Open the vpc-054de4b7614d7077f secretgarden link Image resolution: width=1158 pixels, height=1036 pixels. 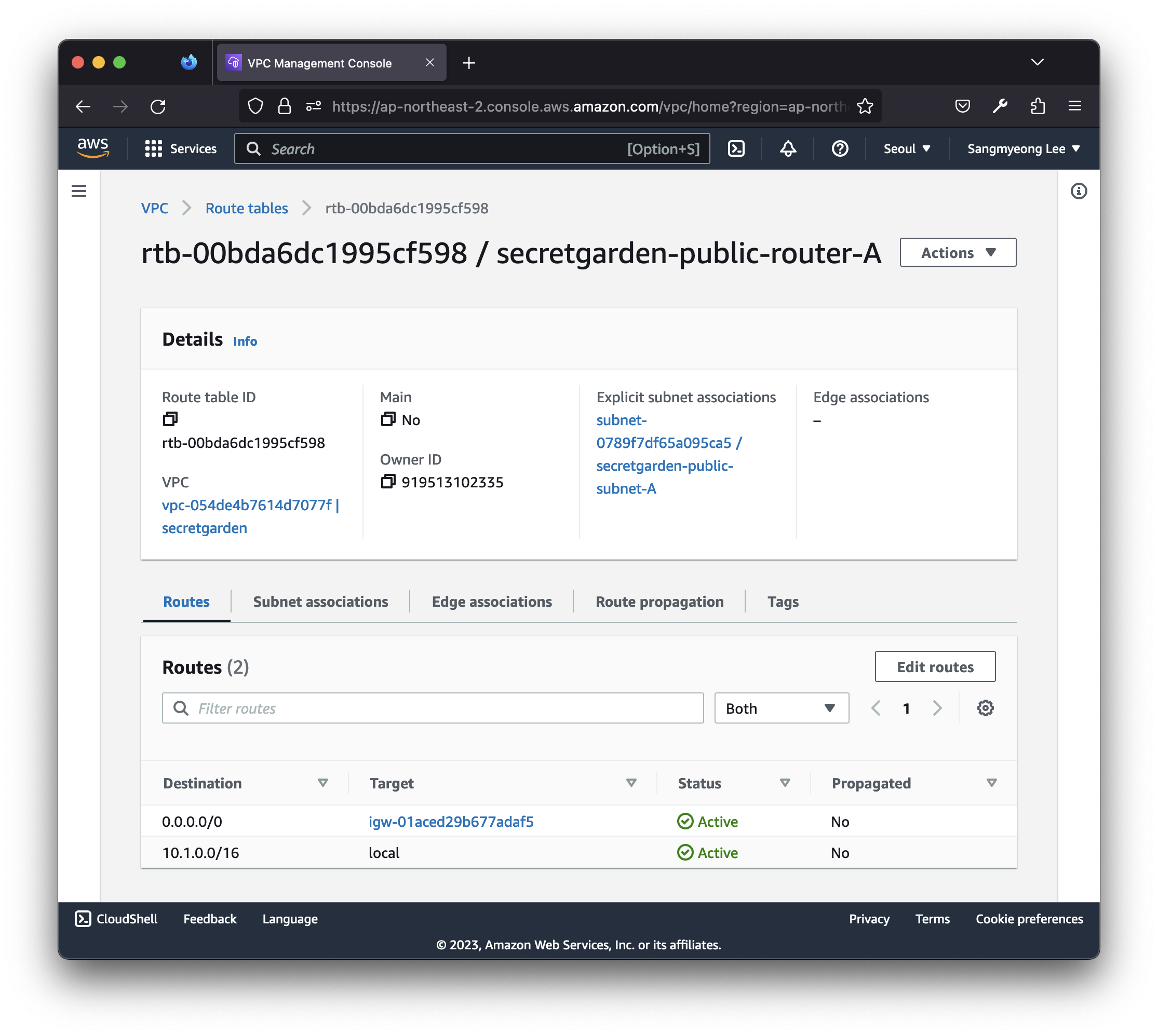(x=250, y=516)
